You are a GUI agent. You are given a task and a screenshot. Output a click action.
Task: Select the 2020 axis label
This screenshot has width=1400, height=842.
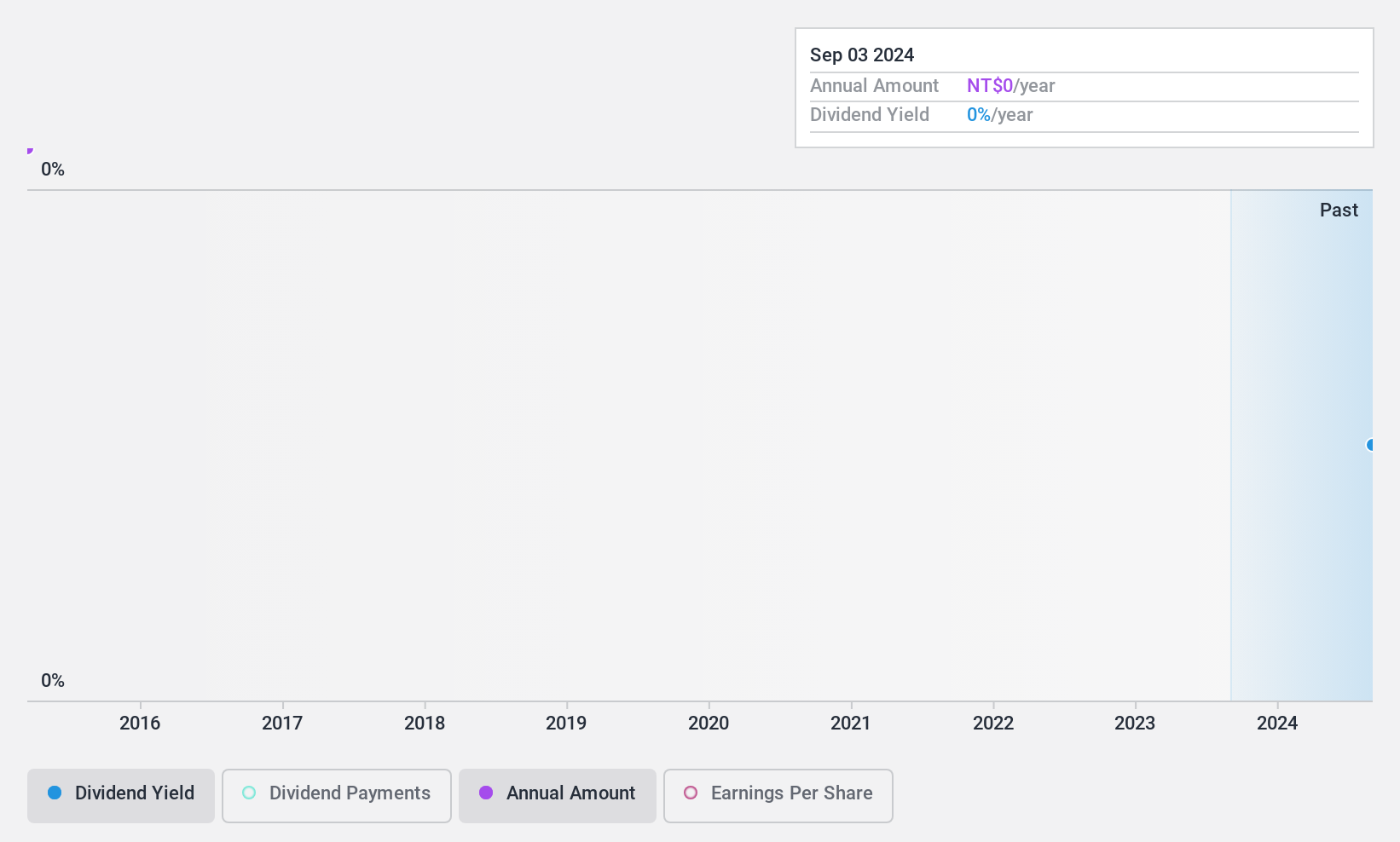coord(709,724)
